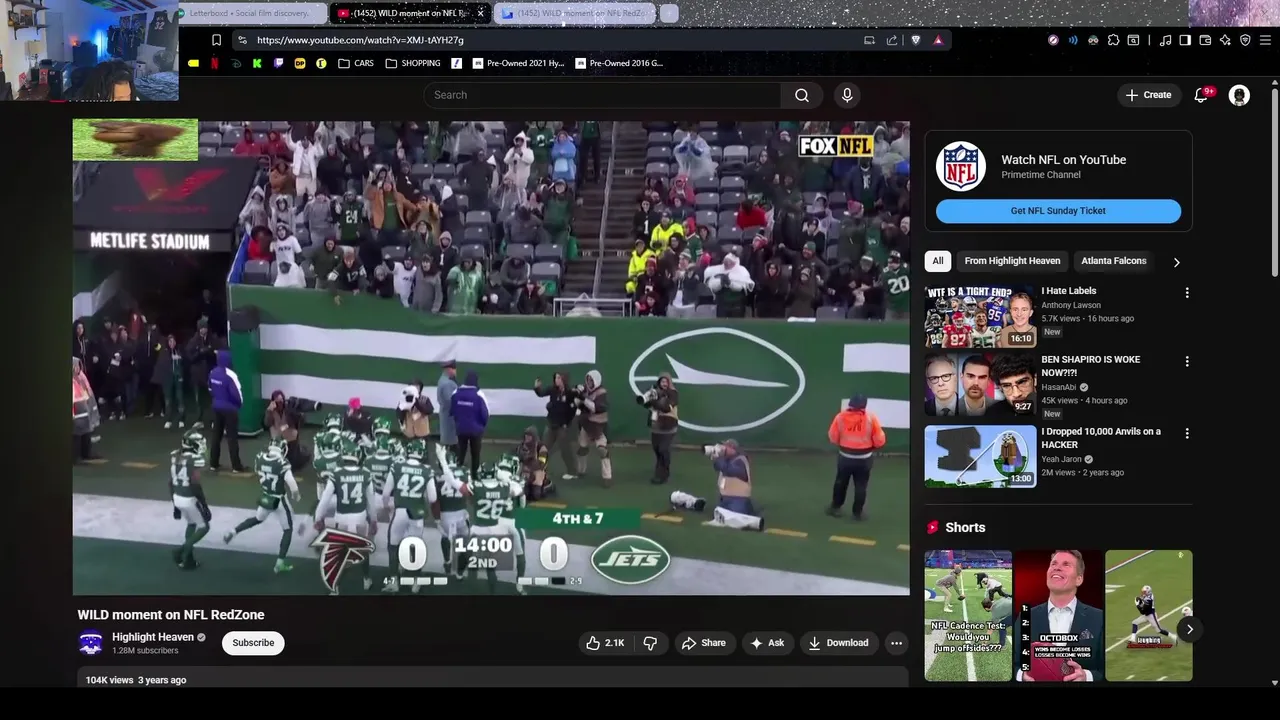Switch to the third WILD moment tab
The height and width of the screenshot is (720, 1280).
578,13
